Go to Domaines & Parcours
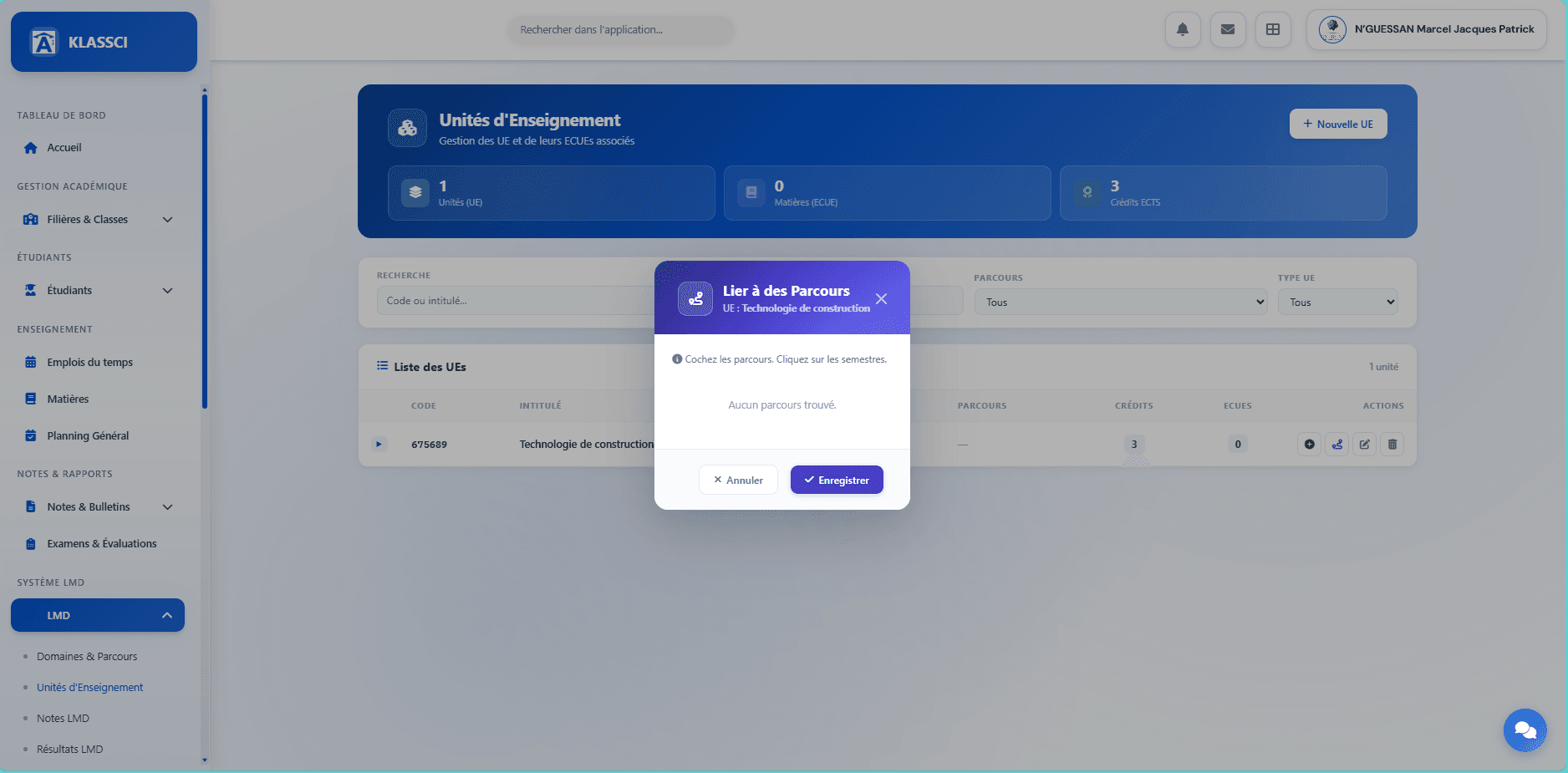Image resolution: width=1568 pixels, height=773 pixels. [x=87, y=657]
